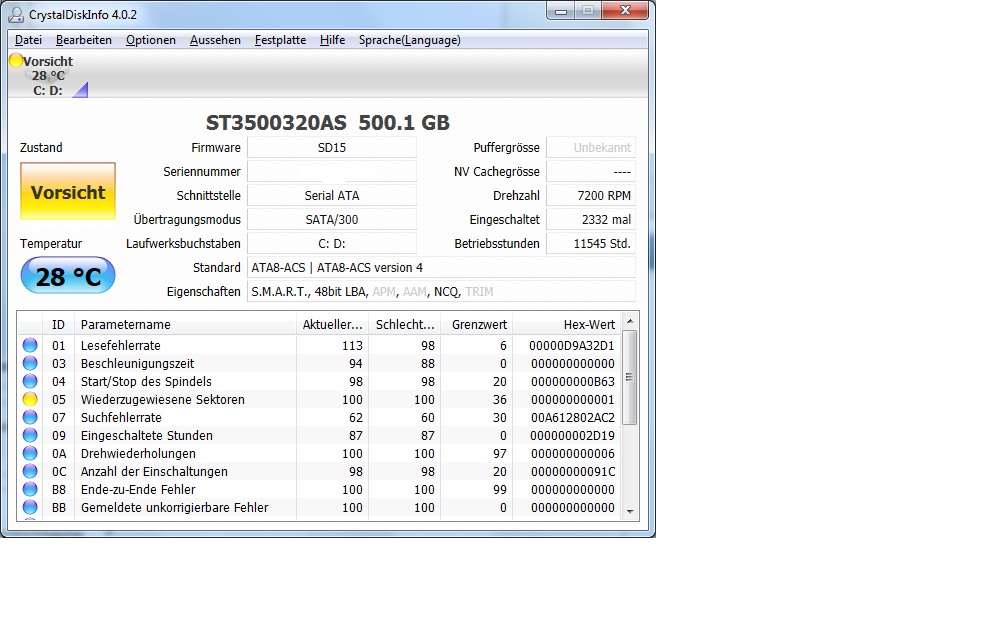The height and width of the screenshot is (630, 1008).
Task: Open the Festplatte menu
Action: [x=280, y=40]
